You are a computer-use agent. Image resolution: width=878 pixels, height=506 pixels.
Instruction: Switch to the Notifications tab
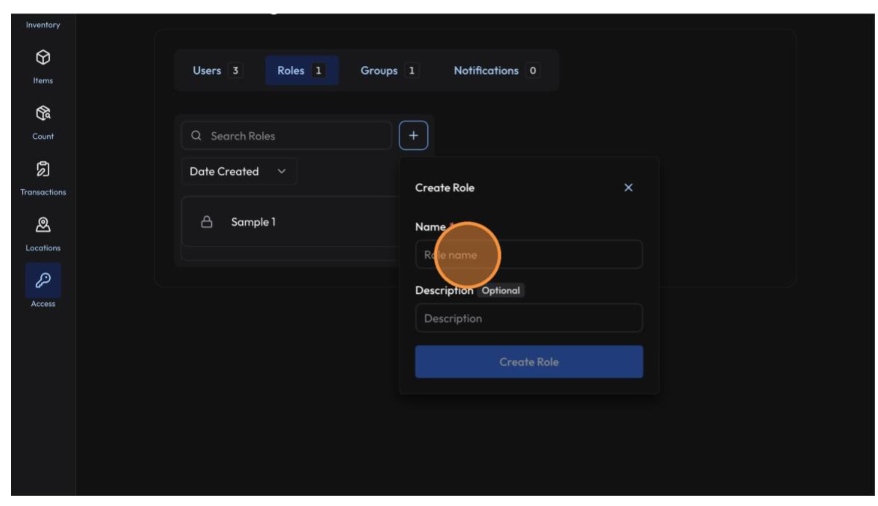pyautogui.click(x=496, y=71)
